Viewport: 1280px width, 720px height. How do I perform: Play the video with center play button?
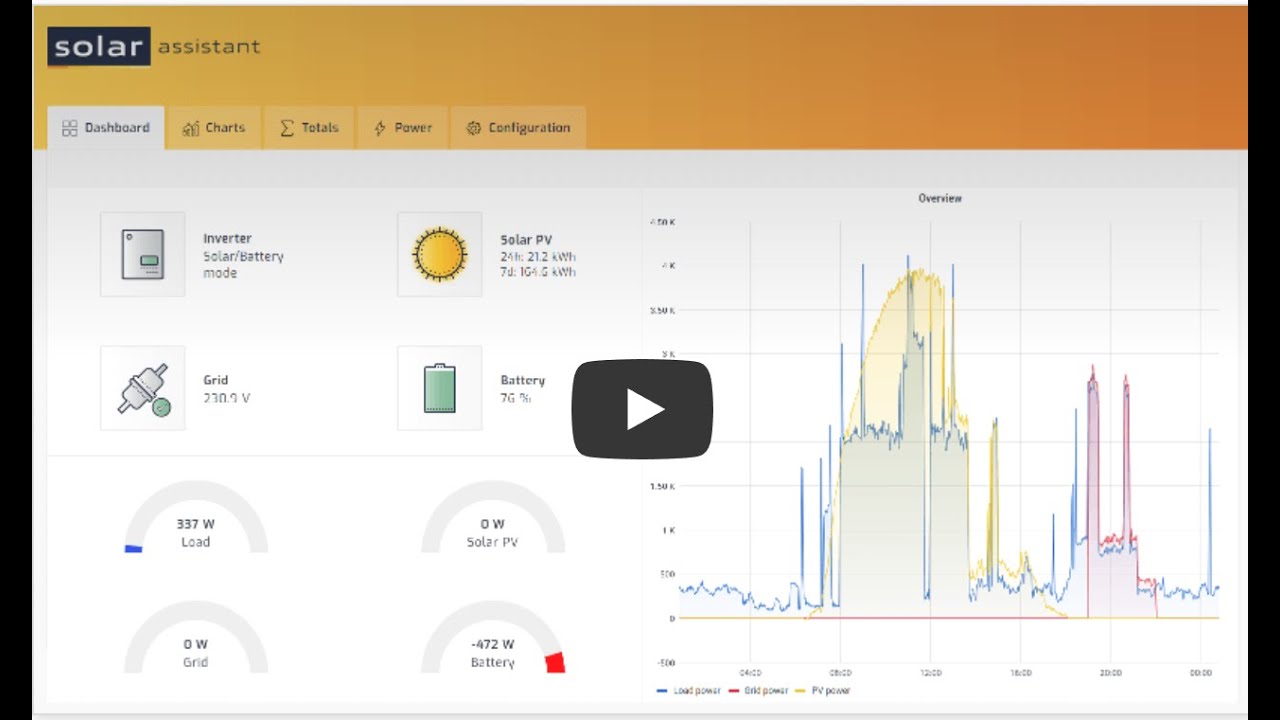click(642, 409)
